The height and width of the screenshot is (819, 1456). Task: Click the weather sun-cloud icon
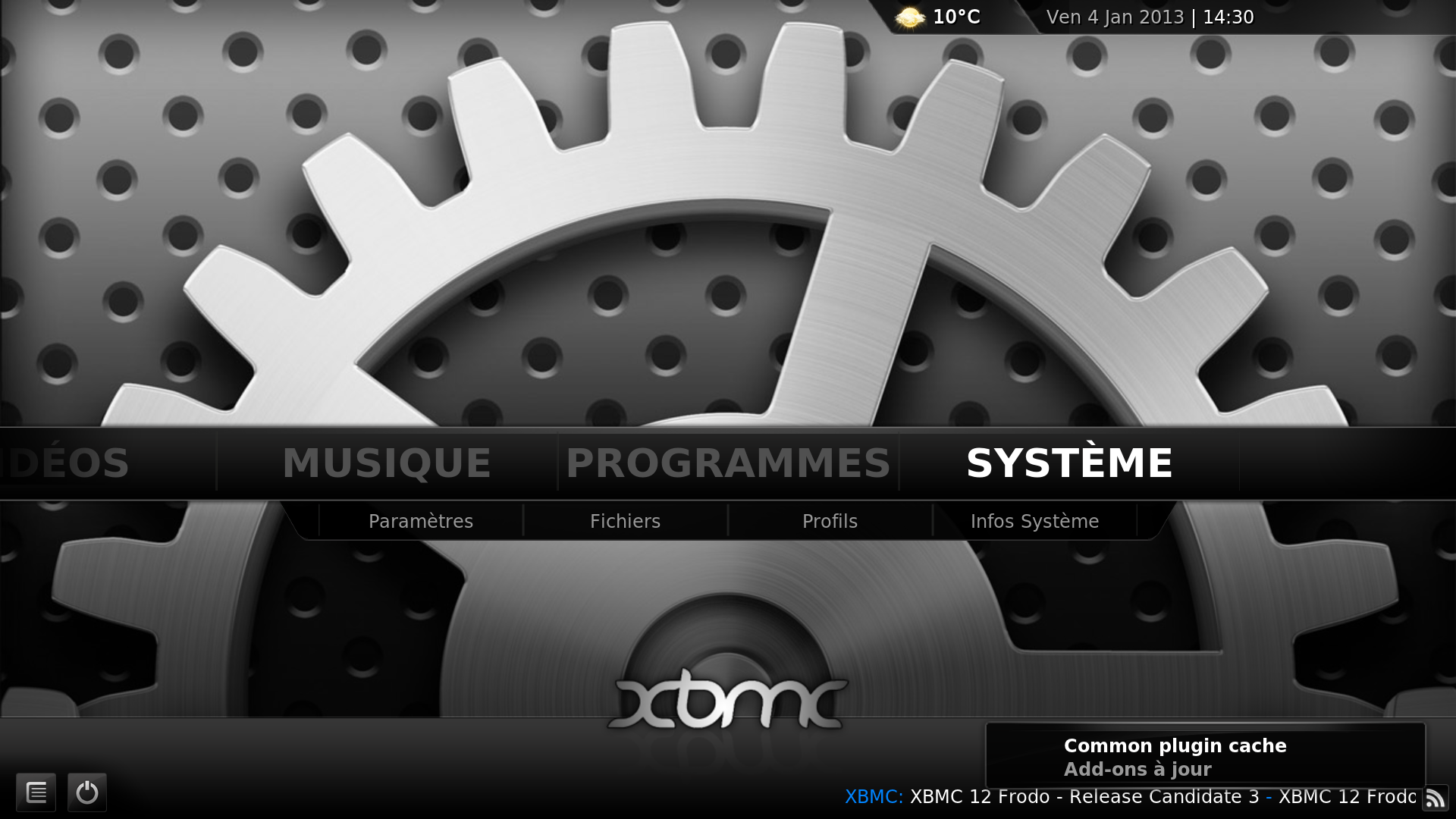coord(909,17)
